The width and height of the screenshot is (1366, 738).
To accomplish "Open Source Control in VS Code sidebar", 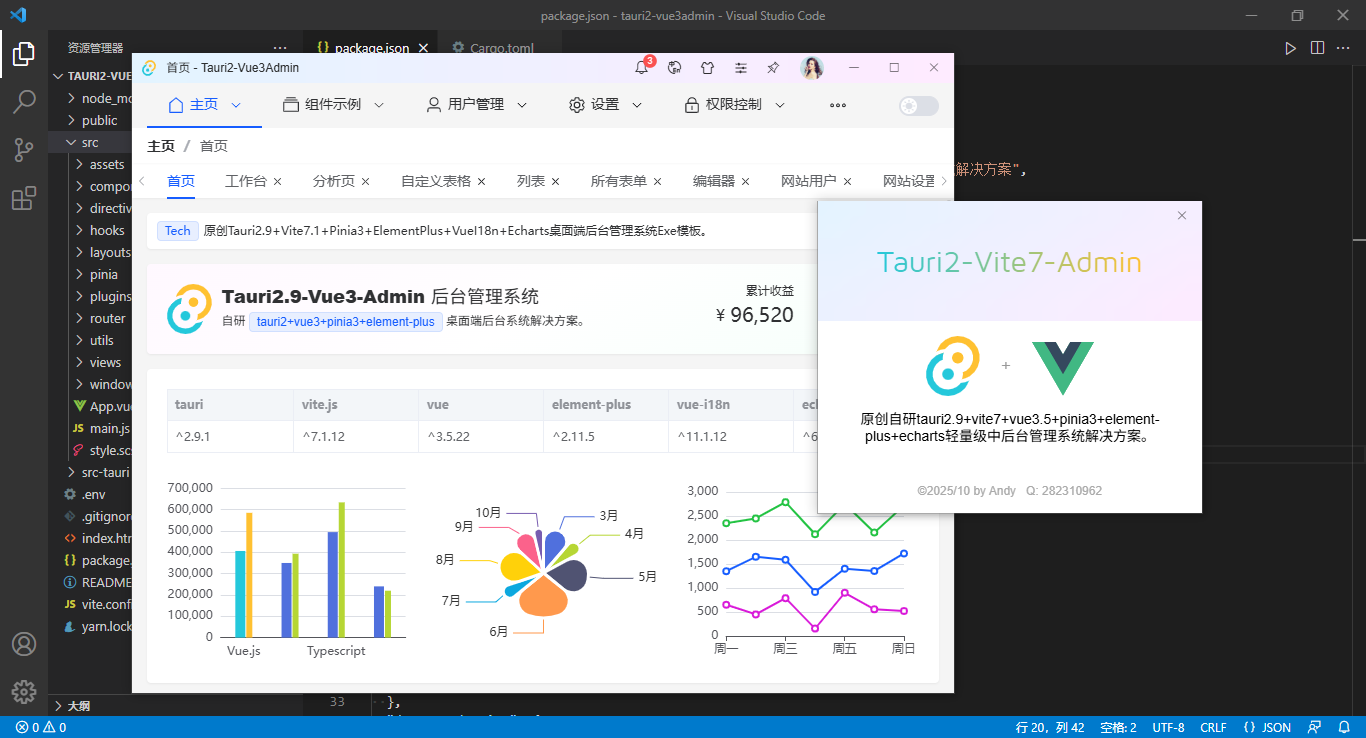I will (x=24, y=148).
